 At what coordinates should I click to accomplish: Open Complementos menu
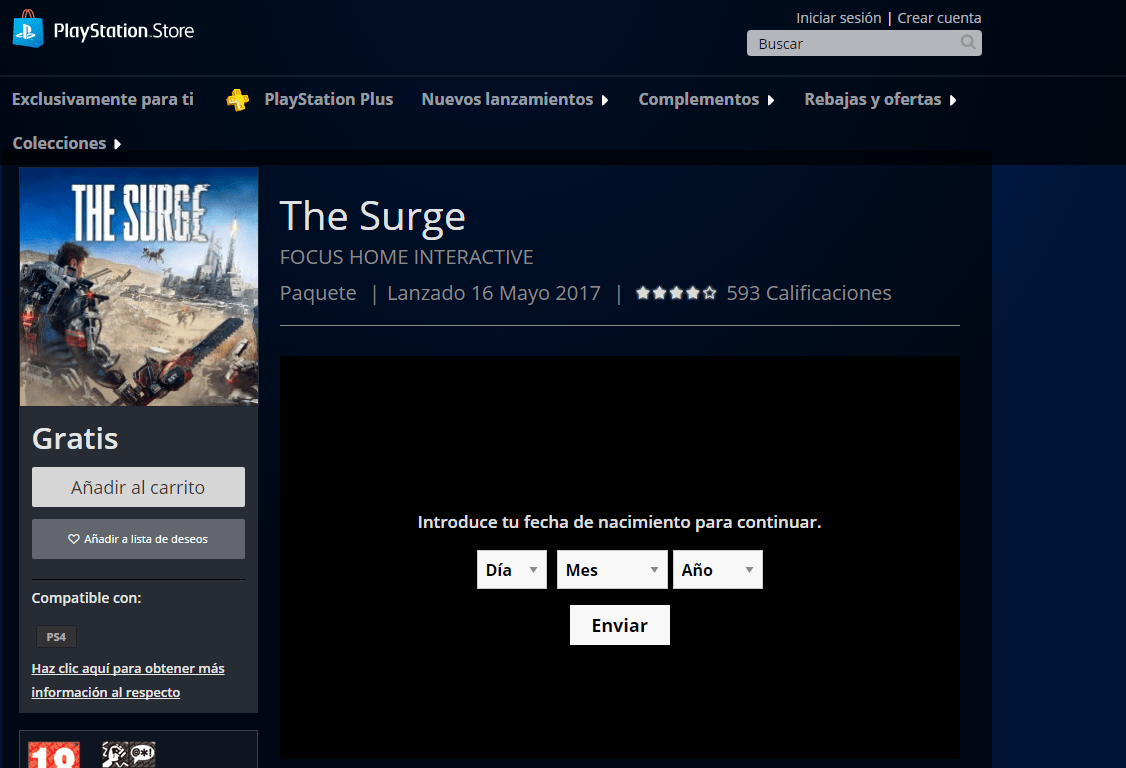pyautogui.click(x=699, y=99)
